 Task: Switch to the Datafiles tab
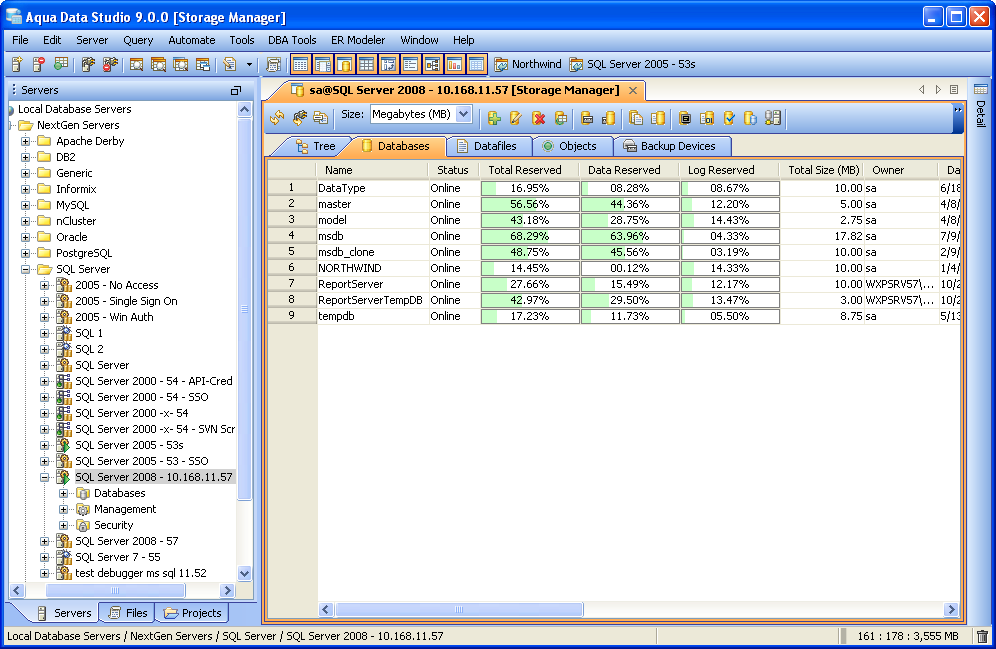(x=486, y=146)
